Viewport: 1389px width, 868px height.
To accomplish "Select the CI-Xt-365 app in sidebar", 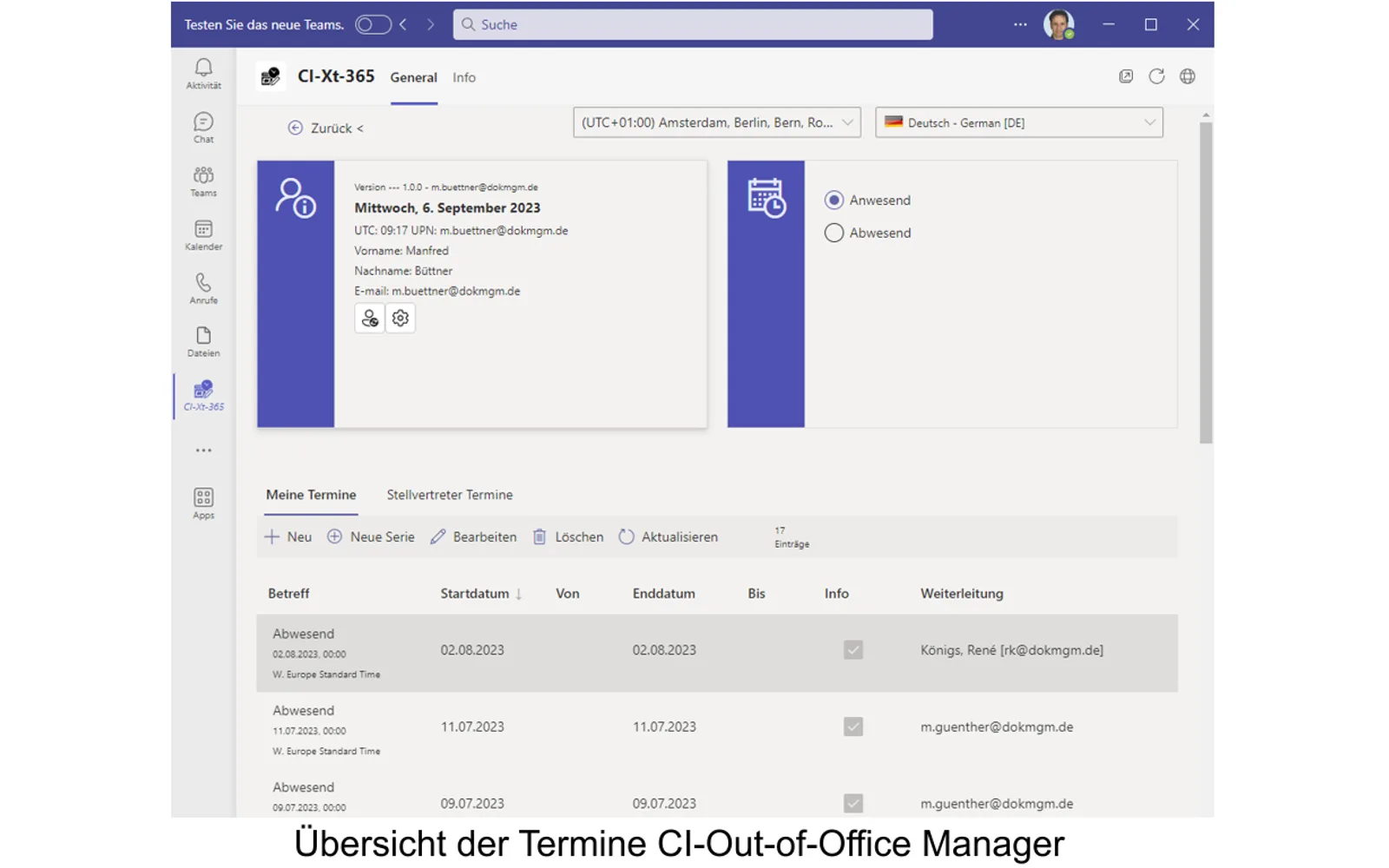I will coord(203,395).
